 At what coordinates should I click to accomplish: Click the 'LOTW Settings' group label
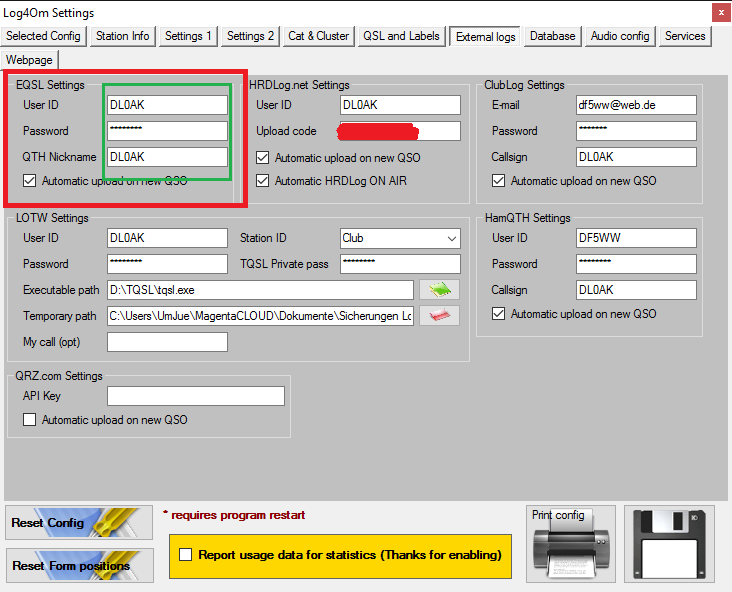point(52,218)
